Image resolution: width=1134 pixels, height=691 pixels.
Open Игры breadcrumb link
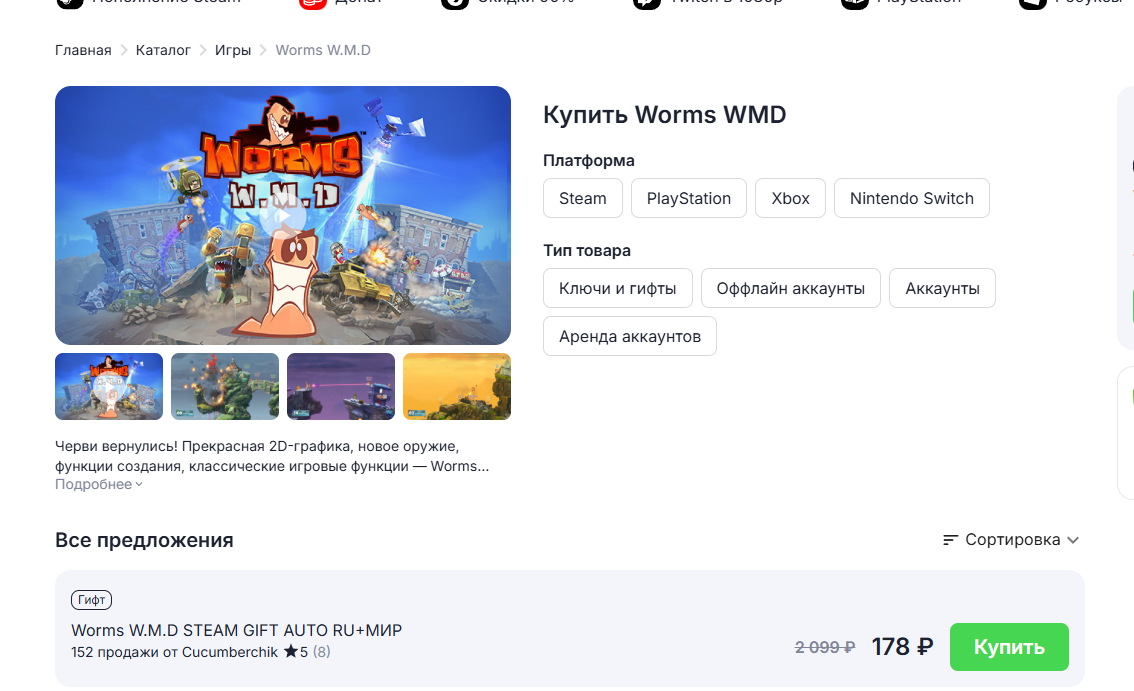click(233, 50)
